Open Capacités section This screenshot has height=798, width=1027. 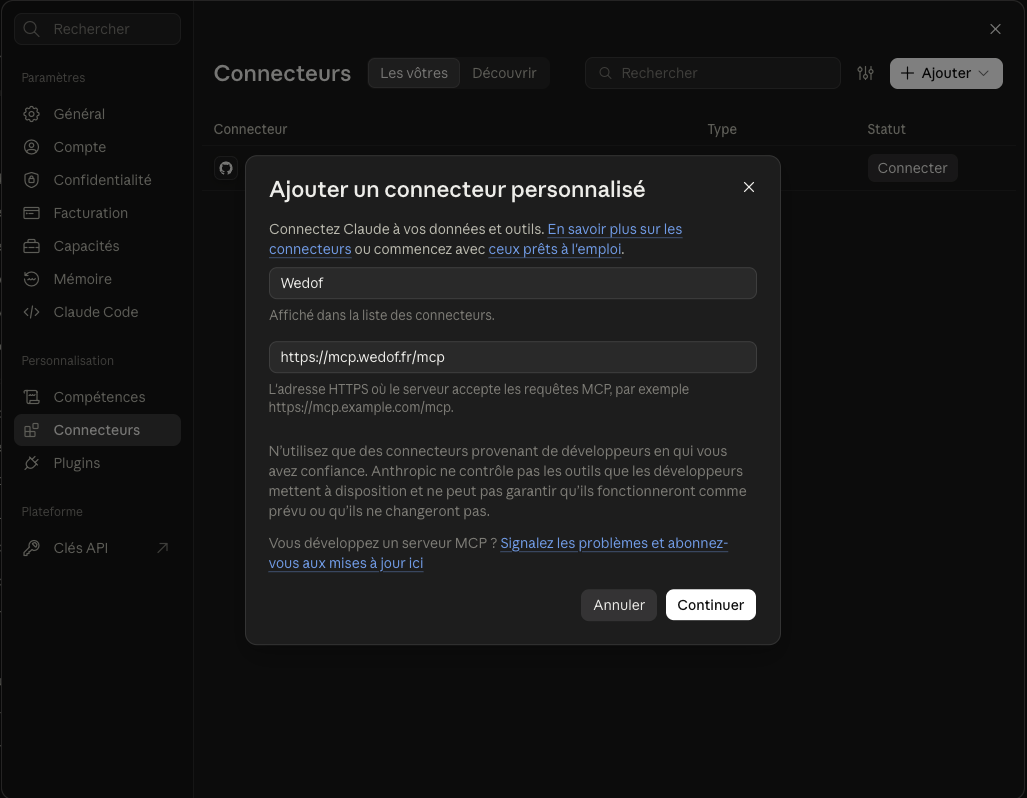[x=98, y=246]
